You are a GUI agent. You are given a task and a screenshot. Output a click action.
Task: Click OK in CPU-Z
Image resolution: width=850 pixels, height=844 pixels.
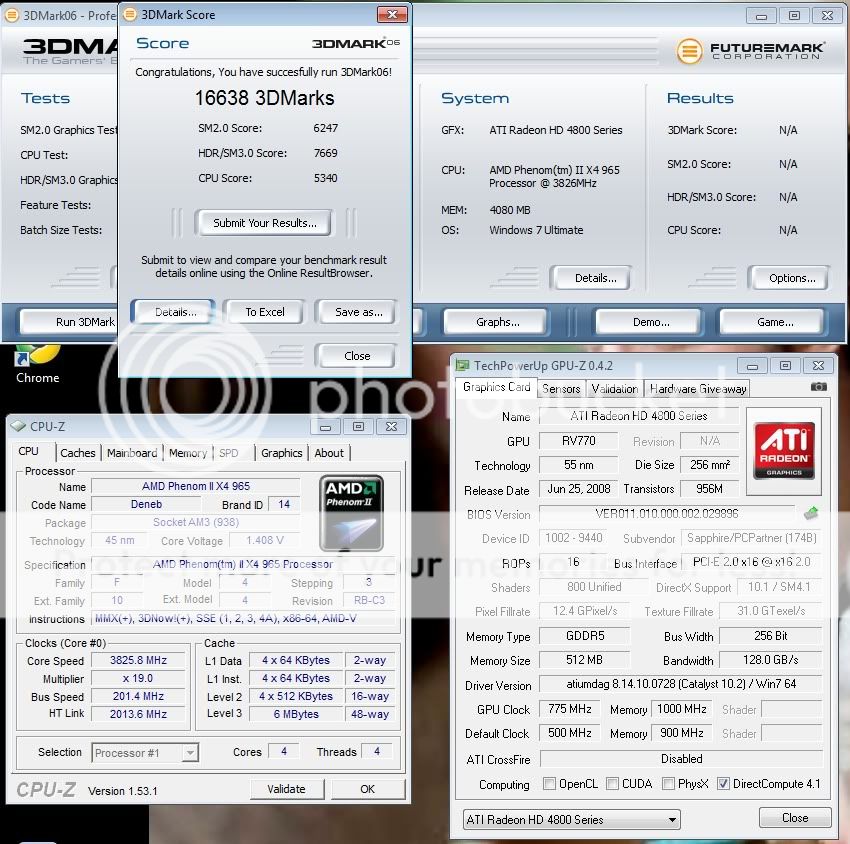(368, 789)
